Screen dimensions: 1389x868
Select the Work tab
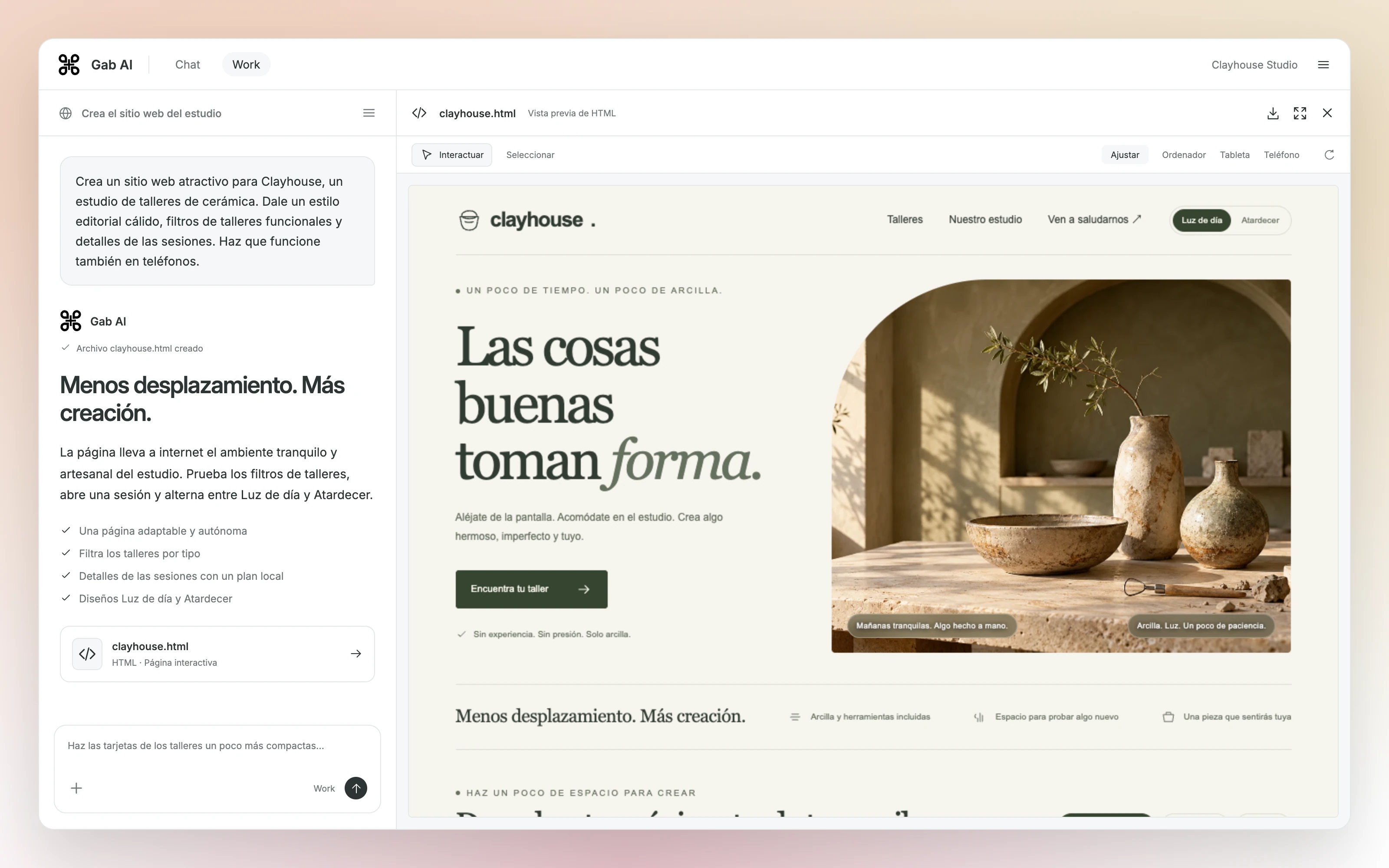coord(246,64)
